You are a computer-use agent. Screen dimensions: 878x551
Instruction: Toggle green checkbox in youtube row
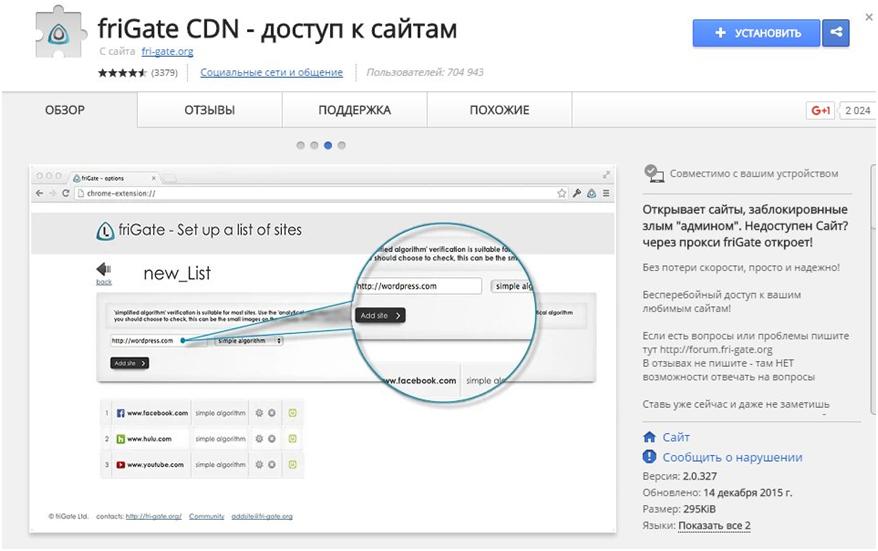pos(292,465)
